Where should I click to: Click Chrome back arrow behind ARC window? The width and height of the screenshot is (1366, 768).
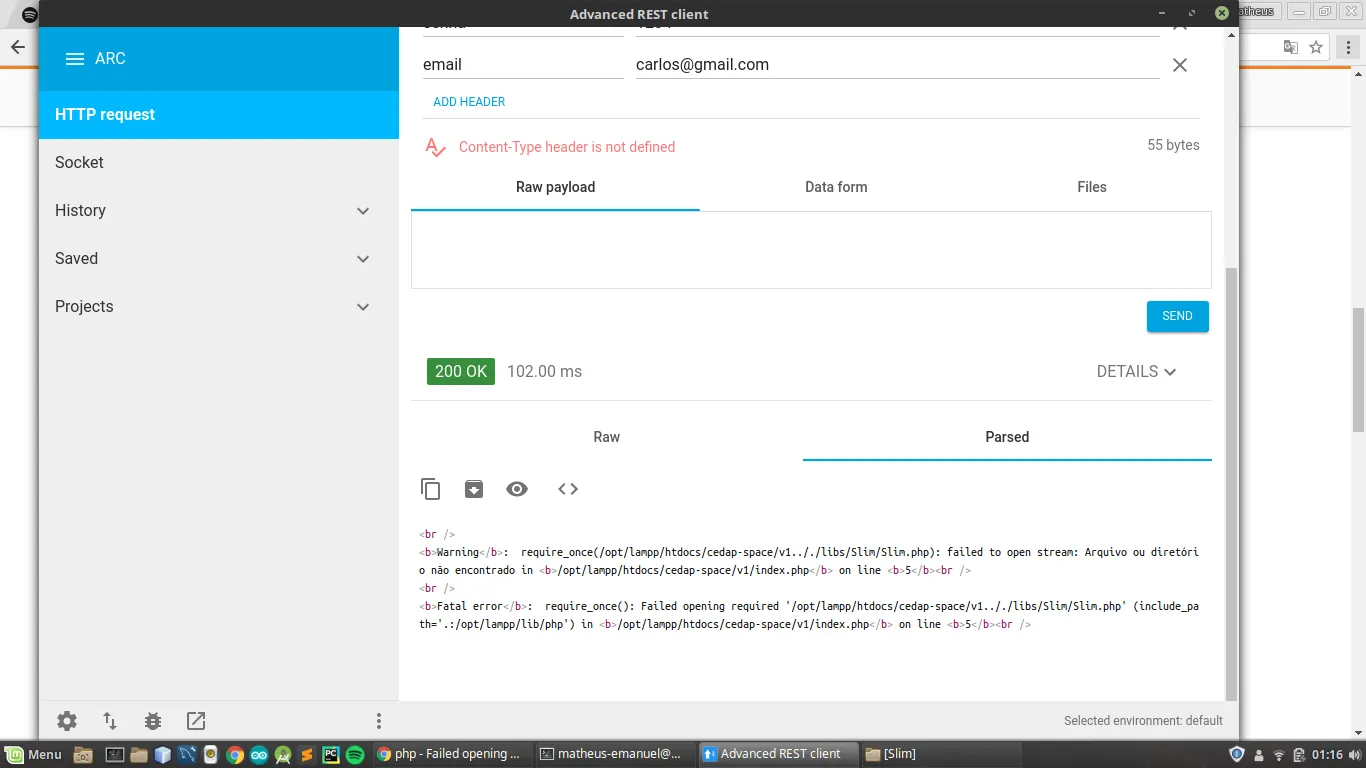pyautogui.click(x=18, y=47)
